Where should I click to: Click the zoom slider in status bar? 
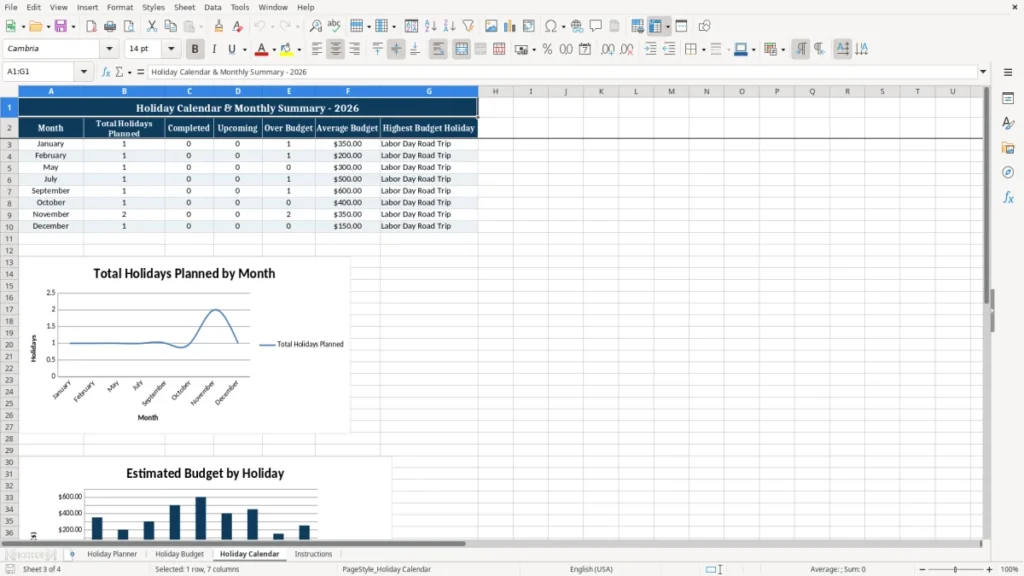(x=955, y=569)
